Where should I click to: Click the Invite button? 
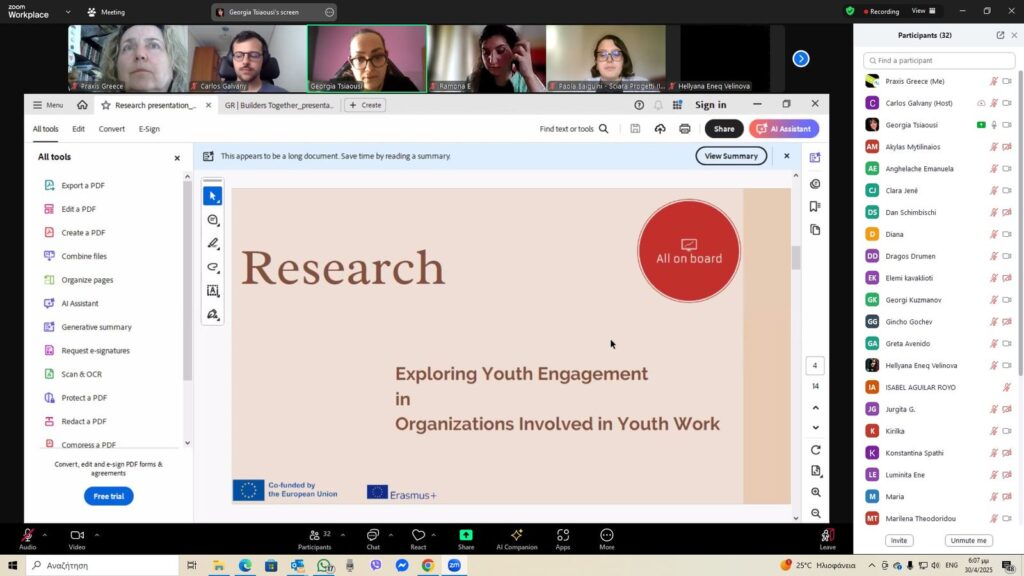point(899,541)
